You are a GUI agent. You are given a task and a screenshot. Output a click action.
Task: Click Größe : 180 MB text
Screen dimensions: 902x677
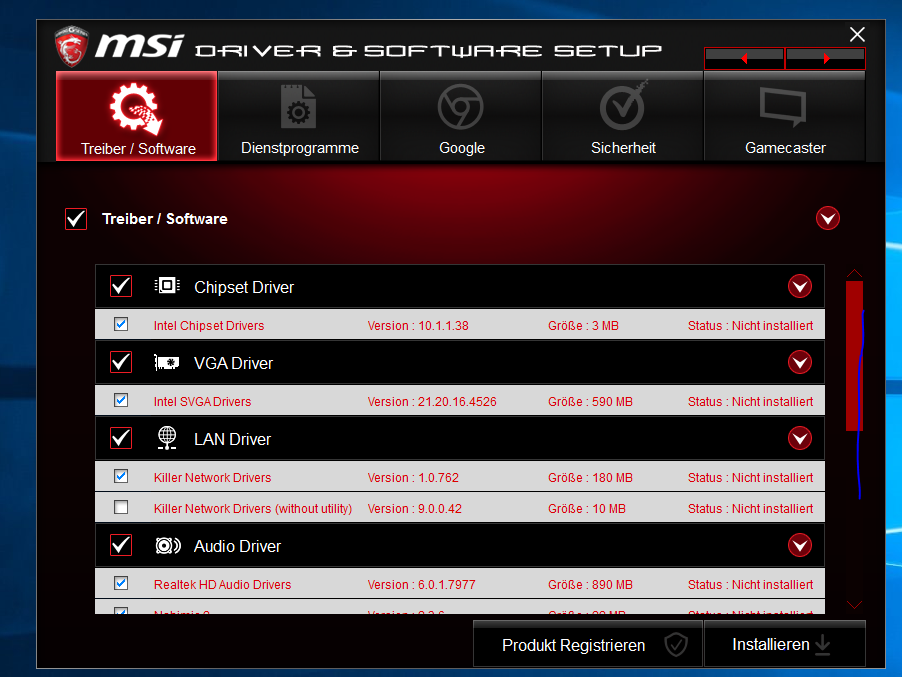tap(590, 477)
